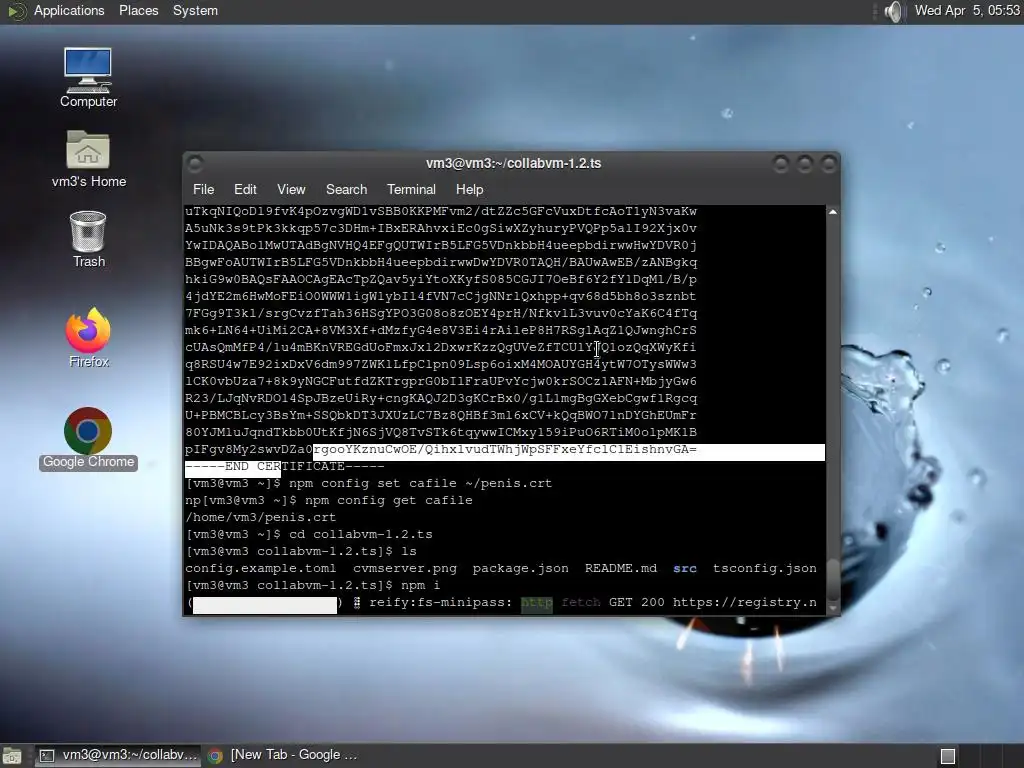1024x768 pixels.
Task: Open the Trash desktop icon
Action: pyautogui.click(x=88, y=239)
